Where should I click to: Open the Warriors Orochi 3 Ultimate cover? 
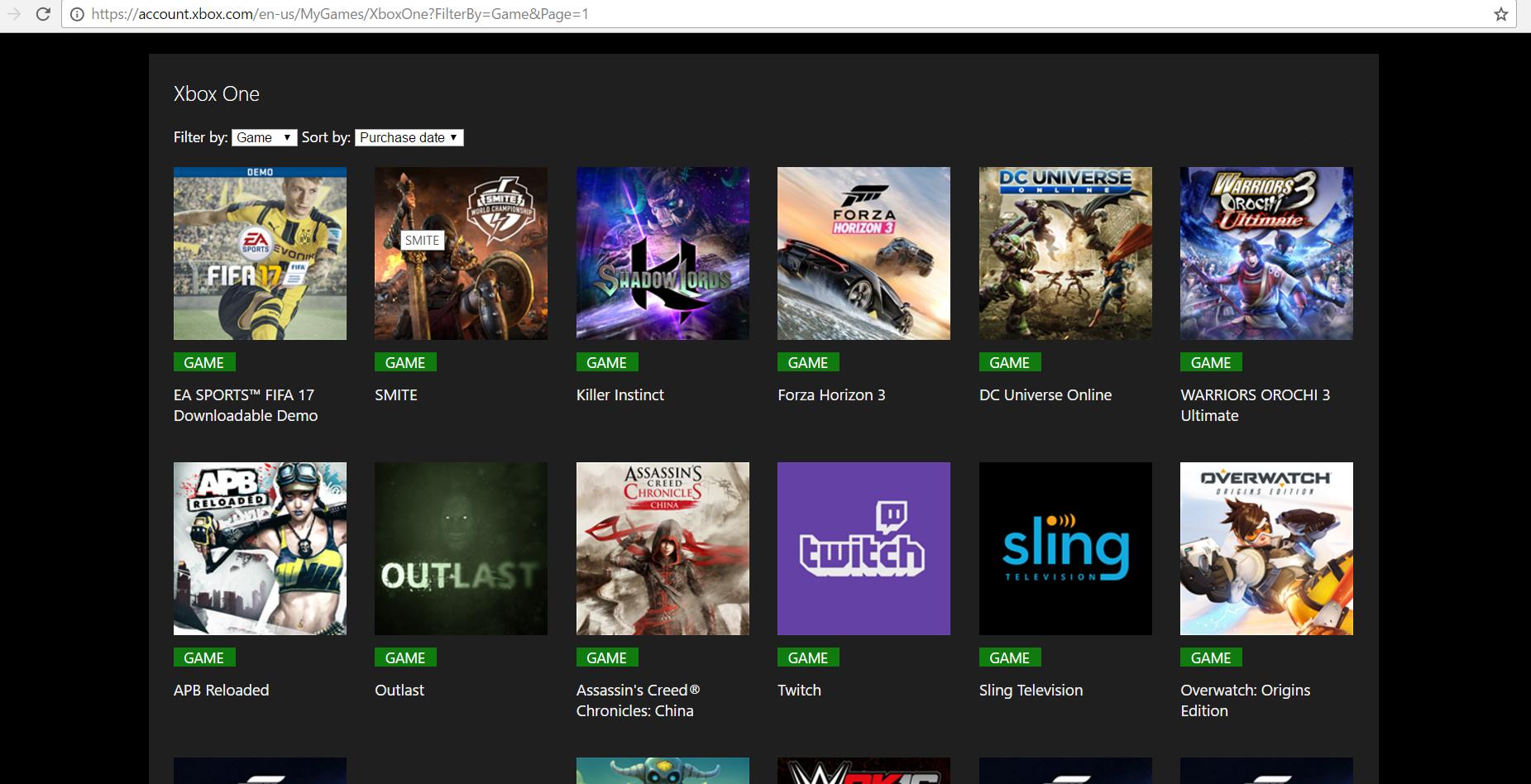pyautogui.click(x=1266, y=253)
